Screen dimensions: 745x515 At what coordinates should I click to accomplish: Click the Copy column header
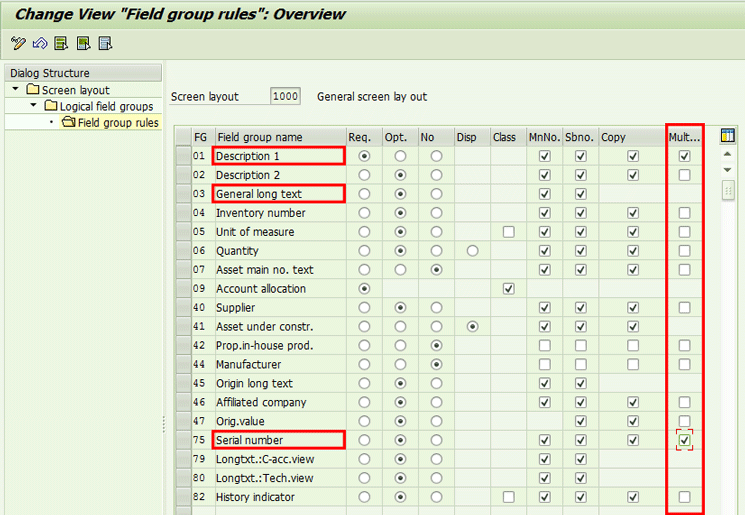630,137
